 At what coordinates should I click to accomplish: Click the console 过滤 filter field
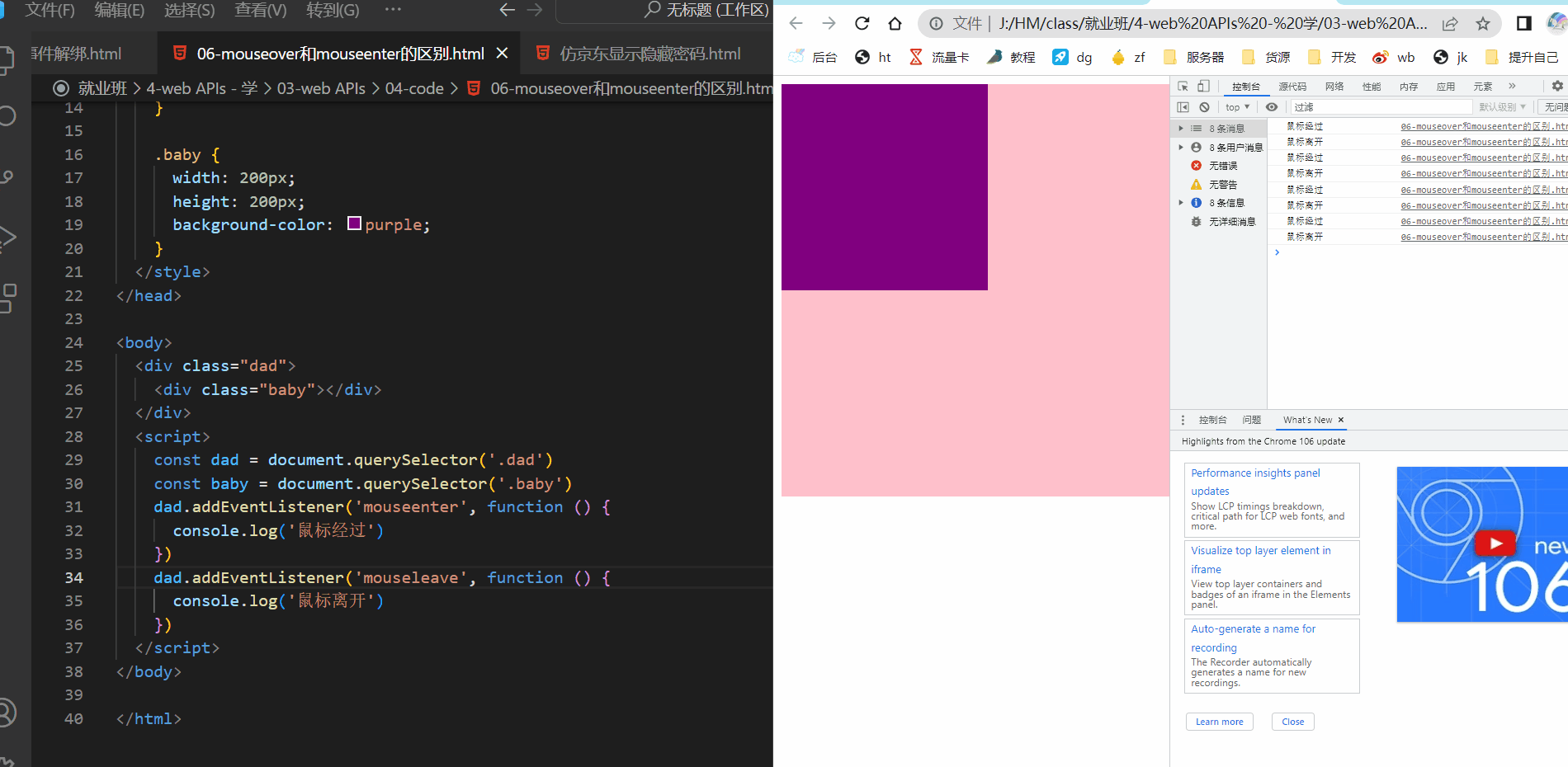pos(1381,107)
